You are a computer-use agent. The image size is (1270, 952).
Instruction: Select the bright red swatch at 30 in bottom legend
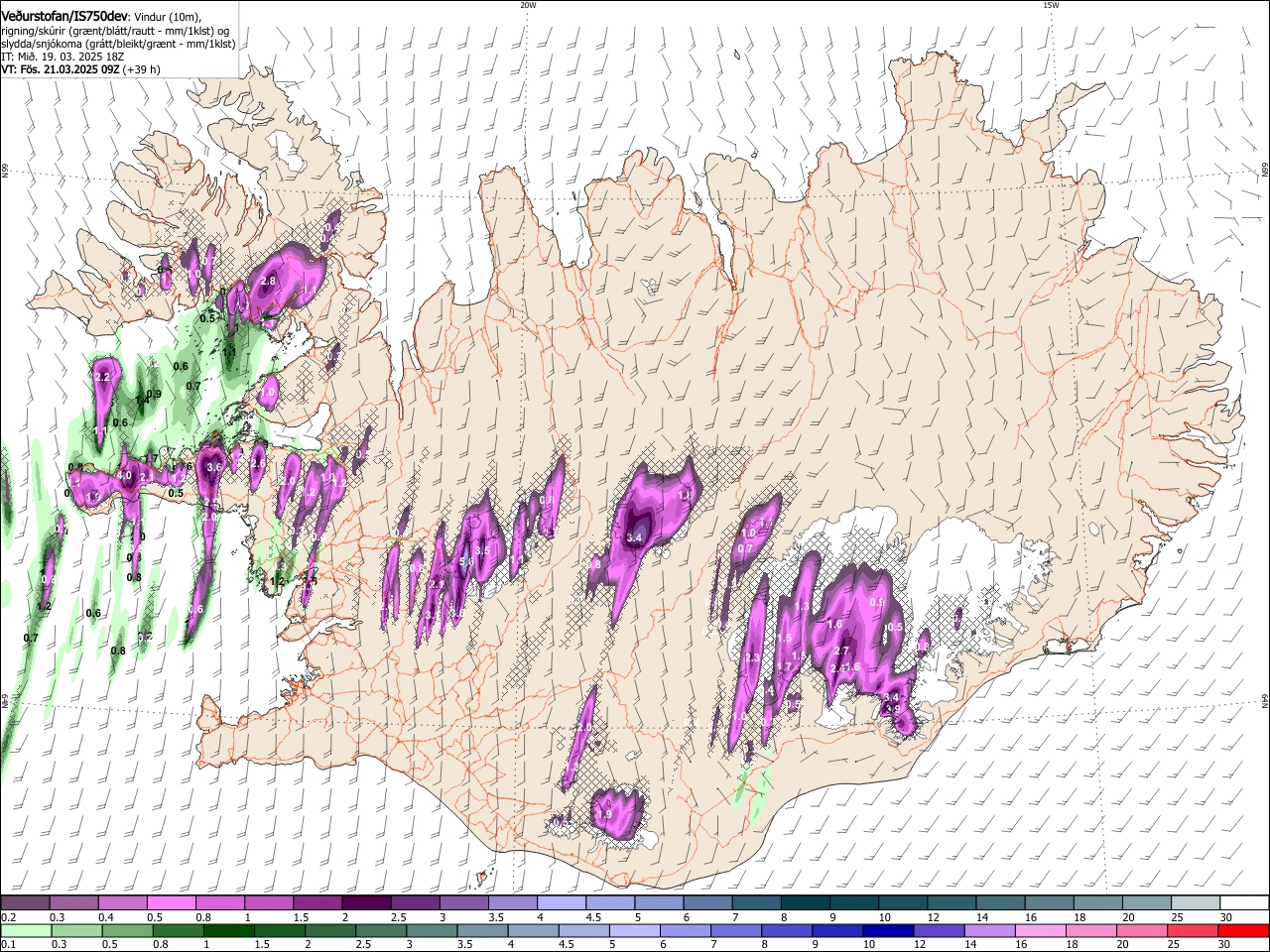(1243, 931)
